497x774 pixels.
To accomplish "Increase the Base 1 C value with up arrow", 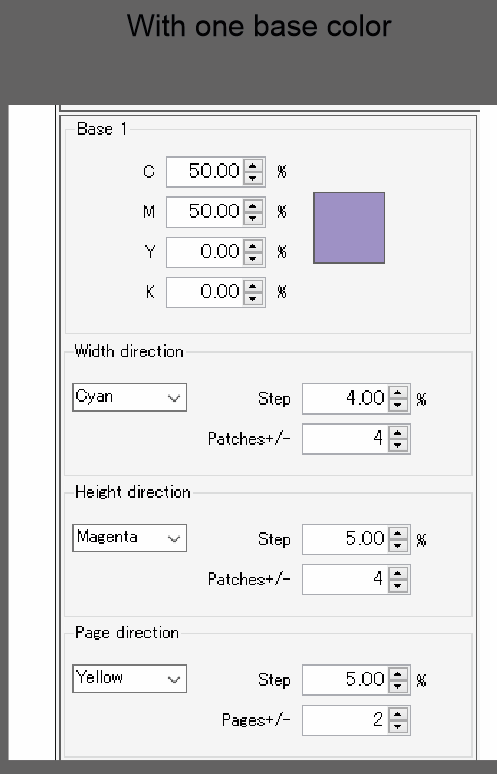I will tap(253, 166).
